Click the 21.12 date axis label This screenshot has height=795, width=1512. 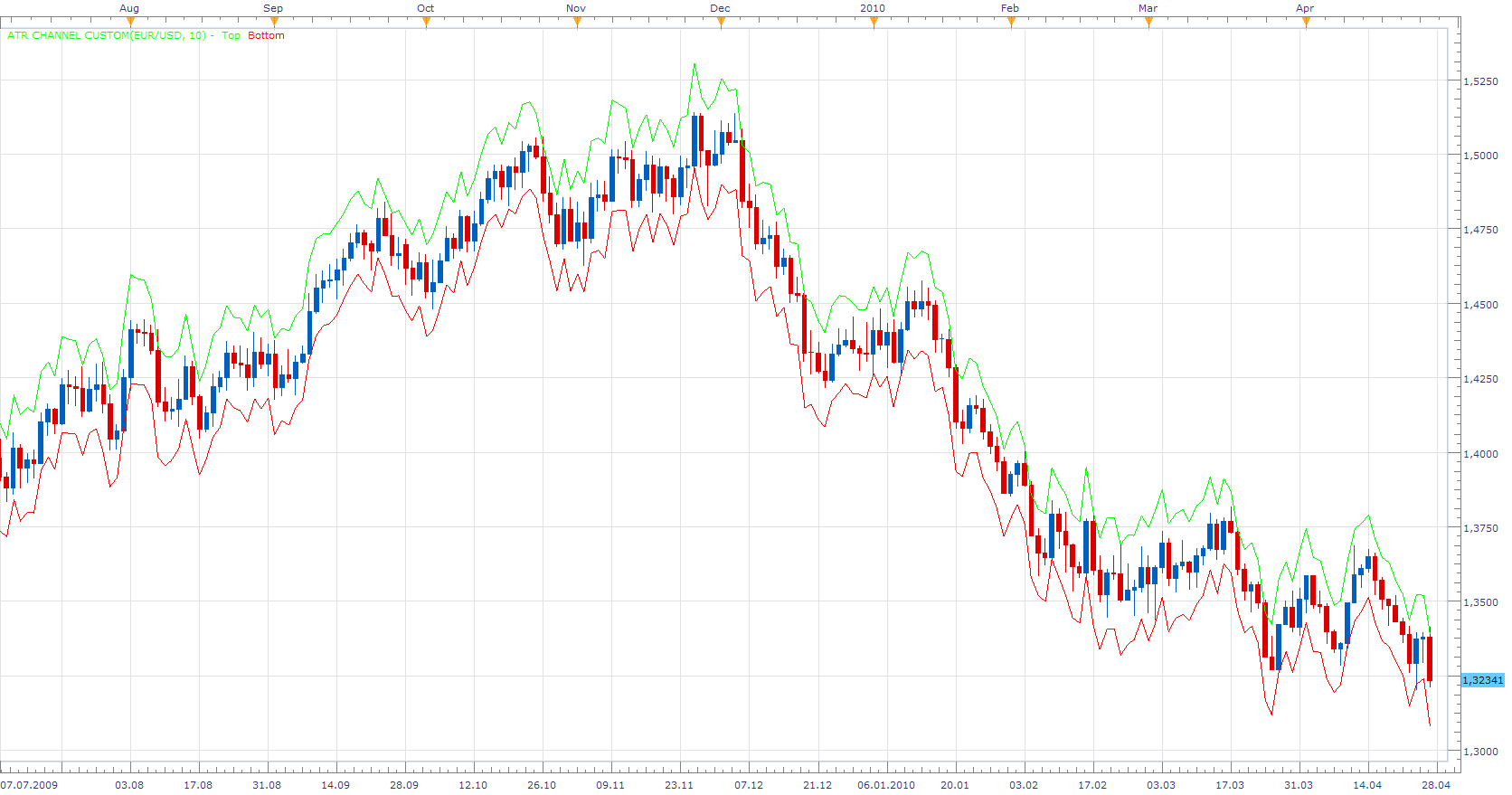(817, 785)
